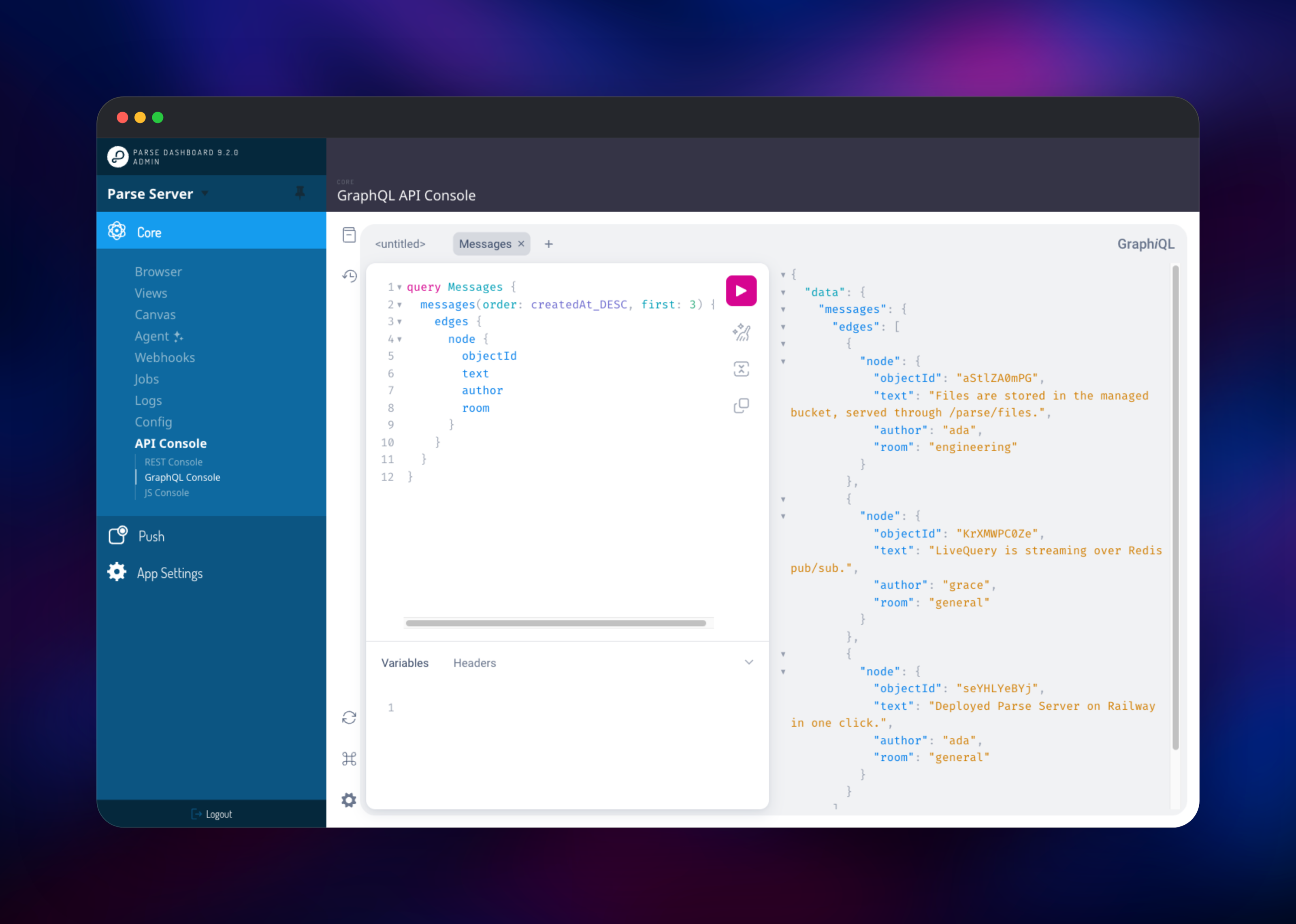
Task: Click the macOS green zoom window button
Action: 158,117
